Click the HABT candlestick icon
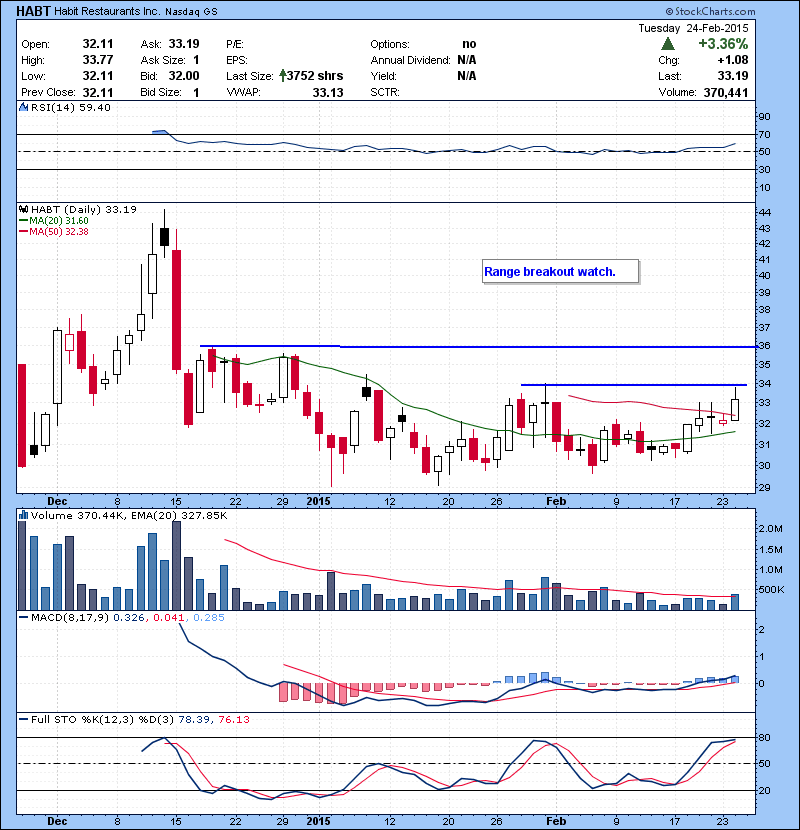This screenshot has width=800, height=830. (23, 209)
